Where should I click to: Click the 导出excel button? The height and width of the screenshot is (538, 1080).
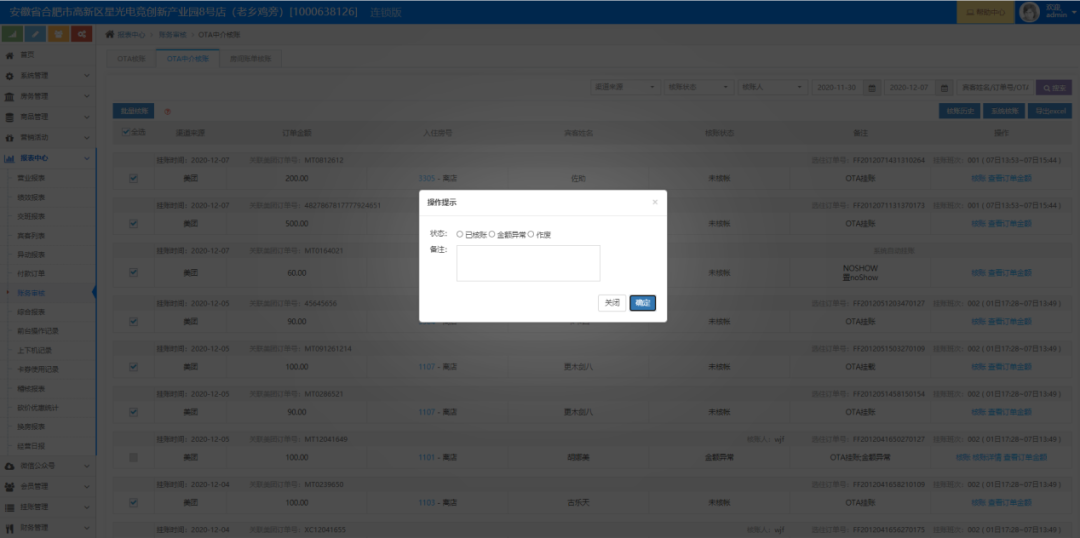pyautogui.click(x=1050, y=111)
